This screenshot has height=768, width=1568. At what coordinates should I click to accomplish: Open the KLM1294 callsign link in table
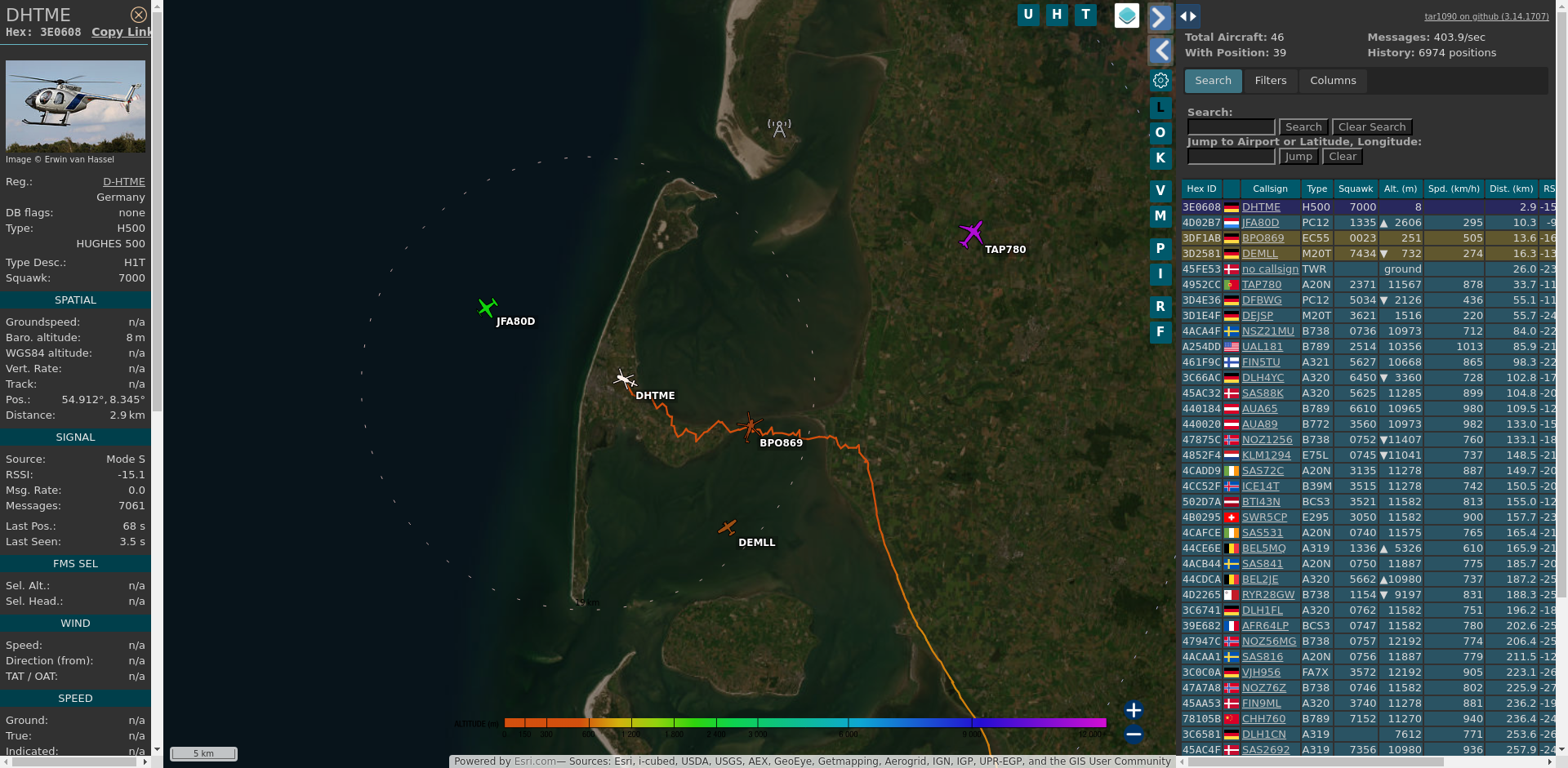(1266, 455)
